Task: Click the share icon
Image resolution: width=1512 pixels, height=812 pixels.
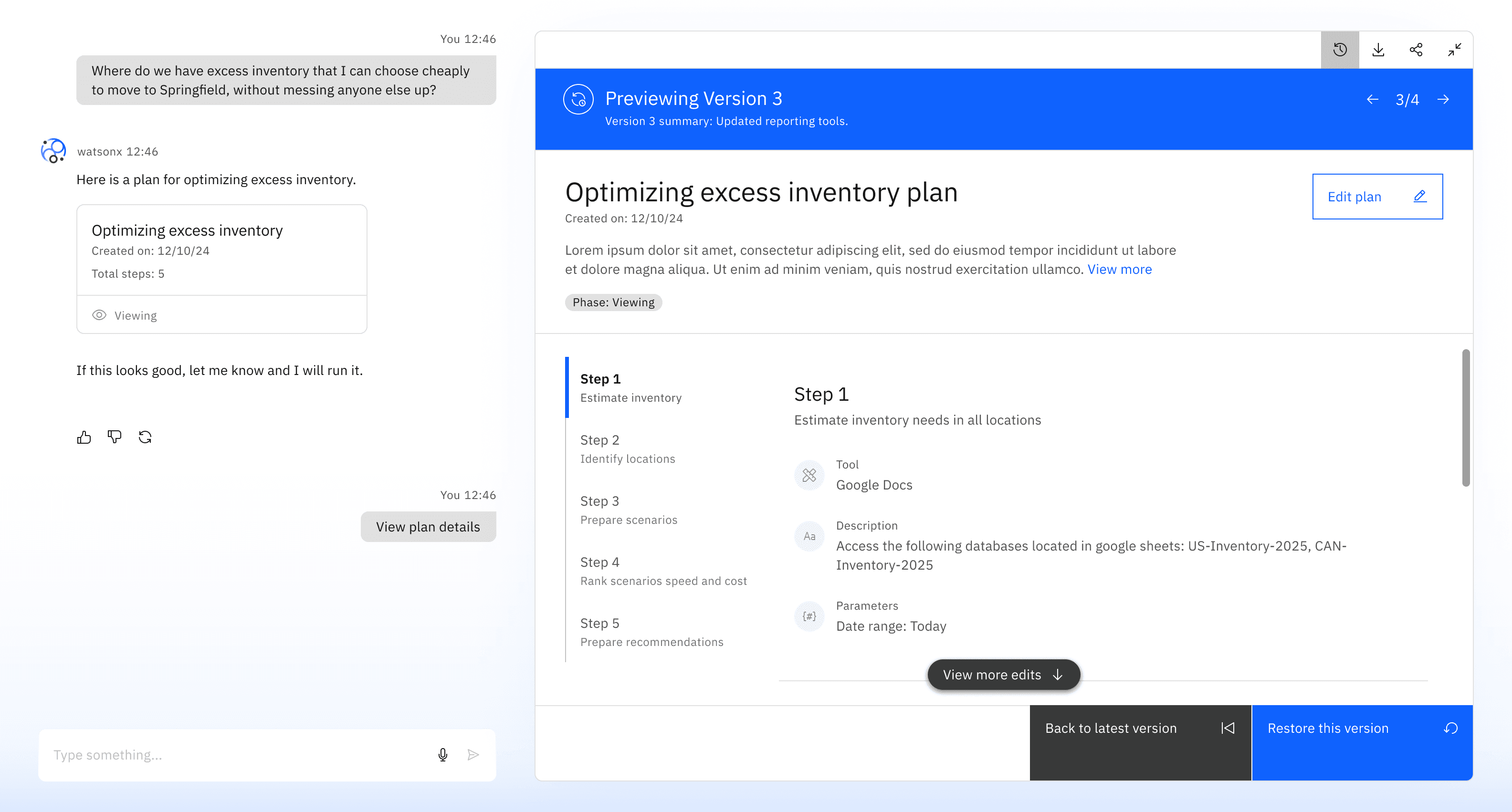Action: (x=1416, y=50)
